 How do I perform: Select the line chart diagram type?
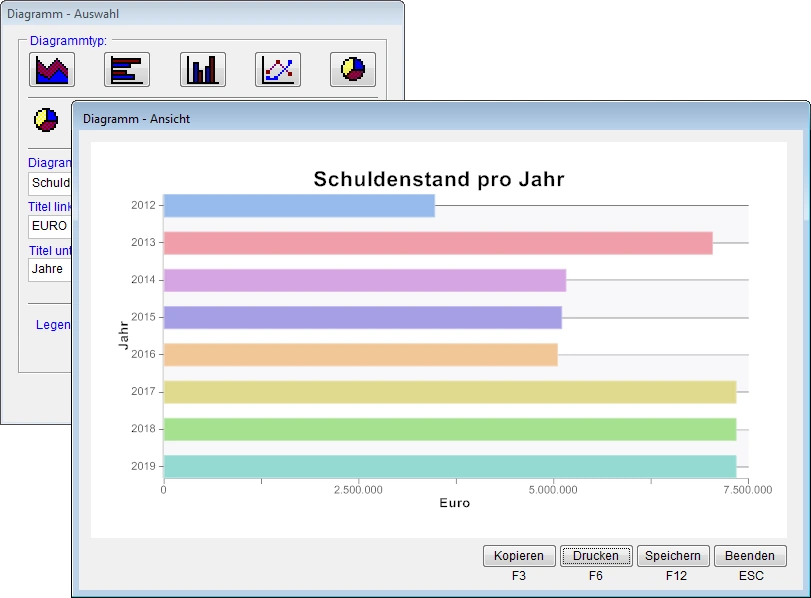[x=278, y=70]
